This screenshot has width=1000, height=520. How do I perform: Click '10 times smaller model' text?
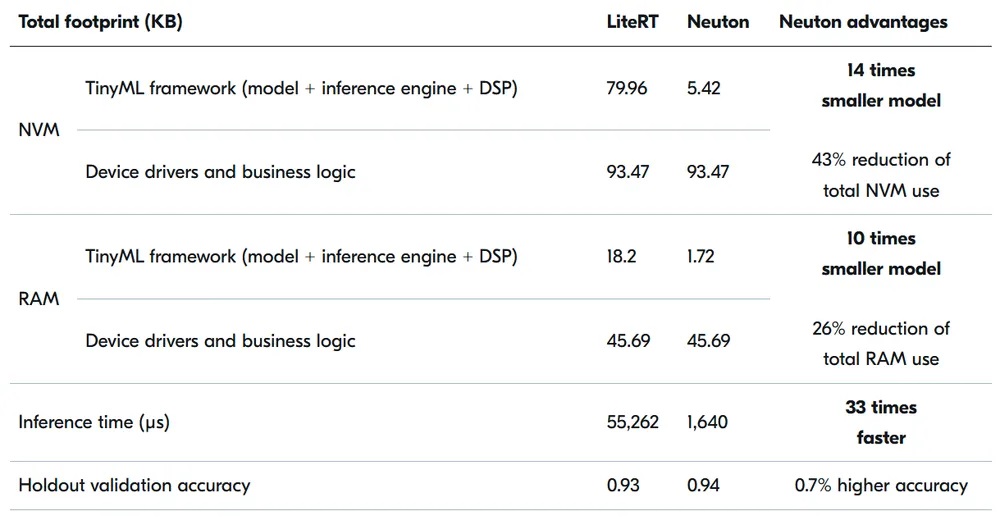pos(881,253)
